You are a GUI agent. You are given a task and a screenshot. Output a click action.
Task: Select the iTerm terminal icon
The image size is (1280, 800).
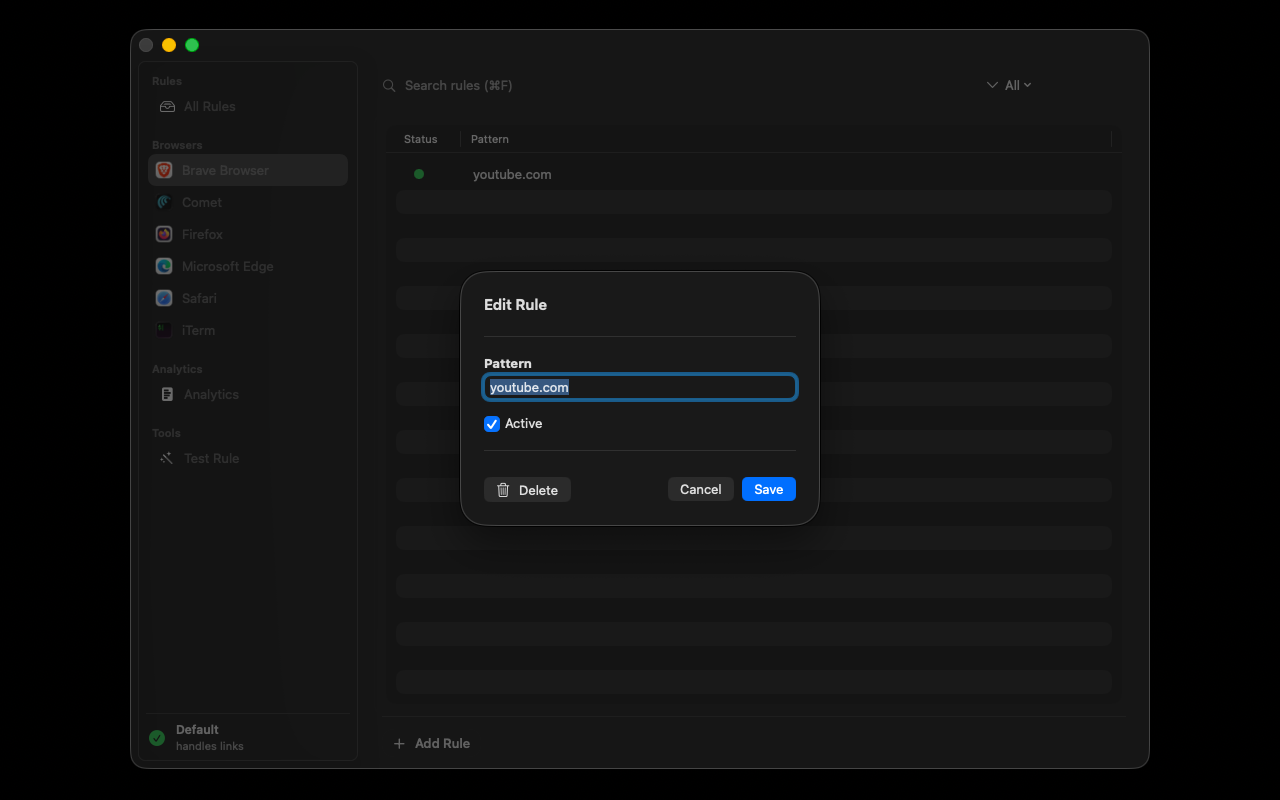[x=164, y=330]
